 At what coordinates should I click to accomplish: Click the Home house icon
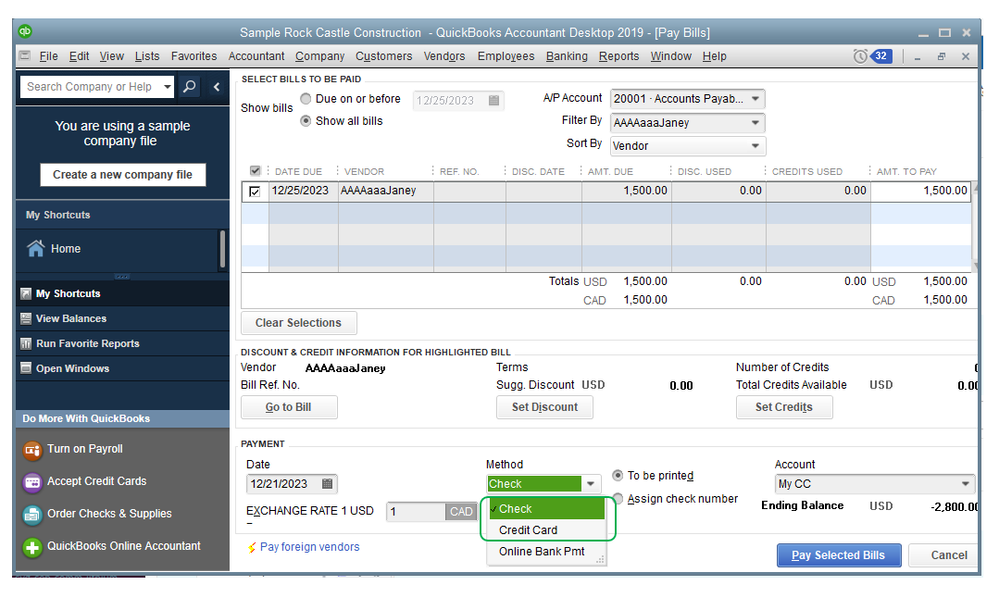(36, 248)
